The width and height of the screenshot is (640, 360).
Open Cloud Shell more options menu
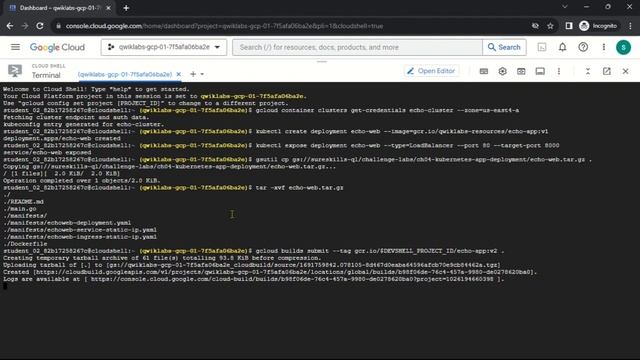tap(559, 71)
